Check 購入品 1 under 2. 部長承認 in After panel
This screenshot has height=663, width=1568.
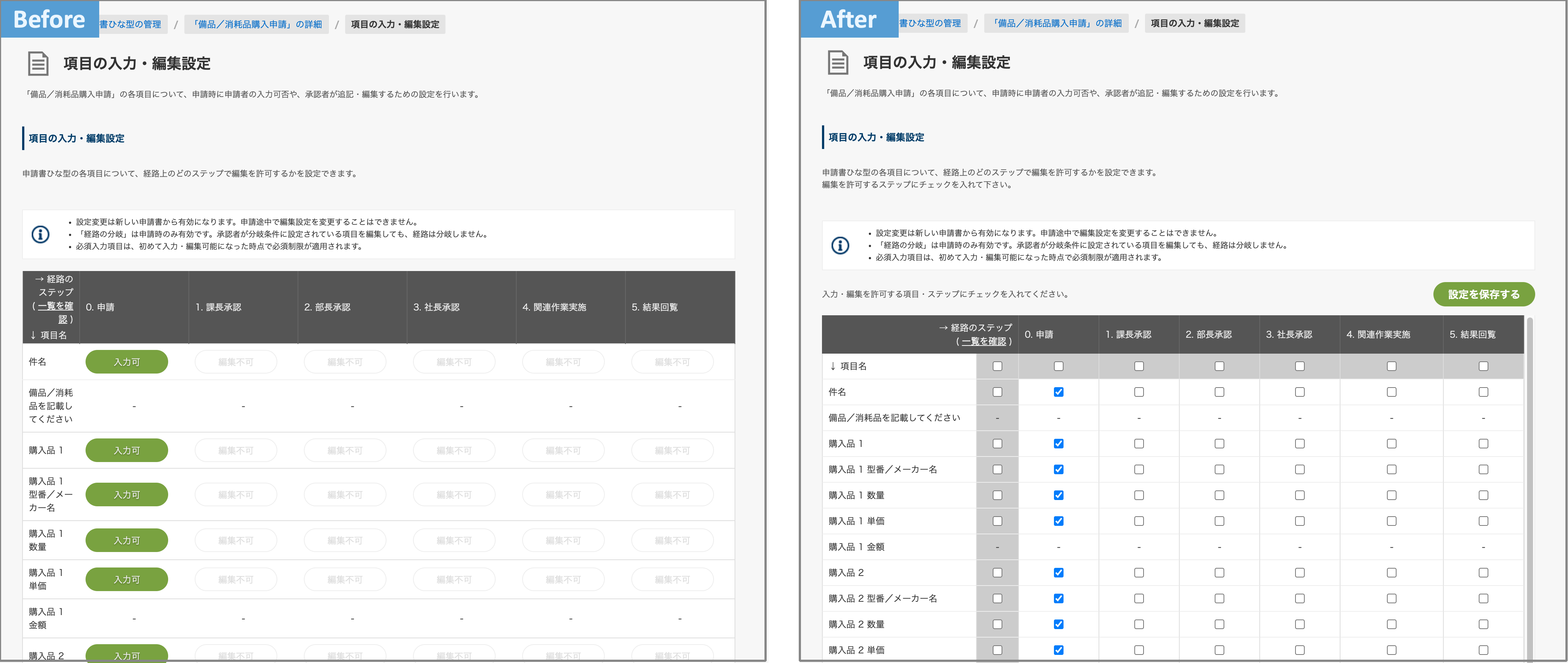pyautogui.click(x=1219, y=444)
